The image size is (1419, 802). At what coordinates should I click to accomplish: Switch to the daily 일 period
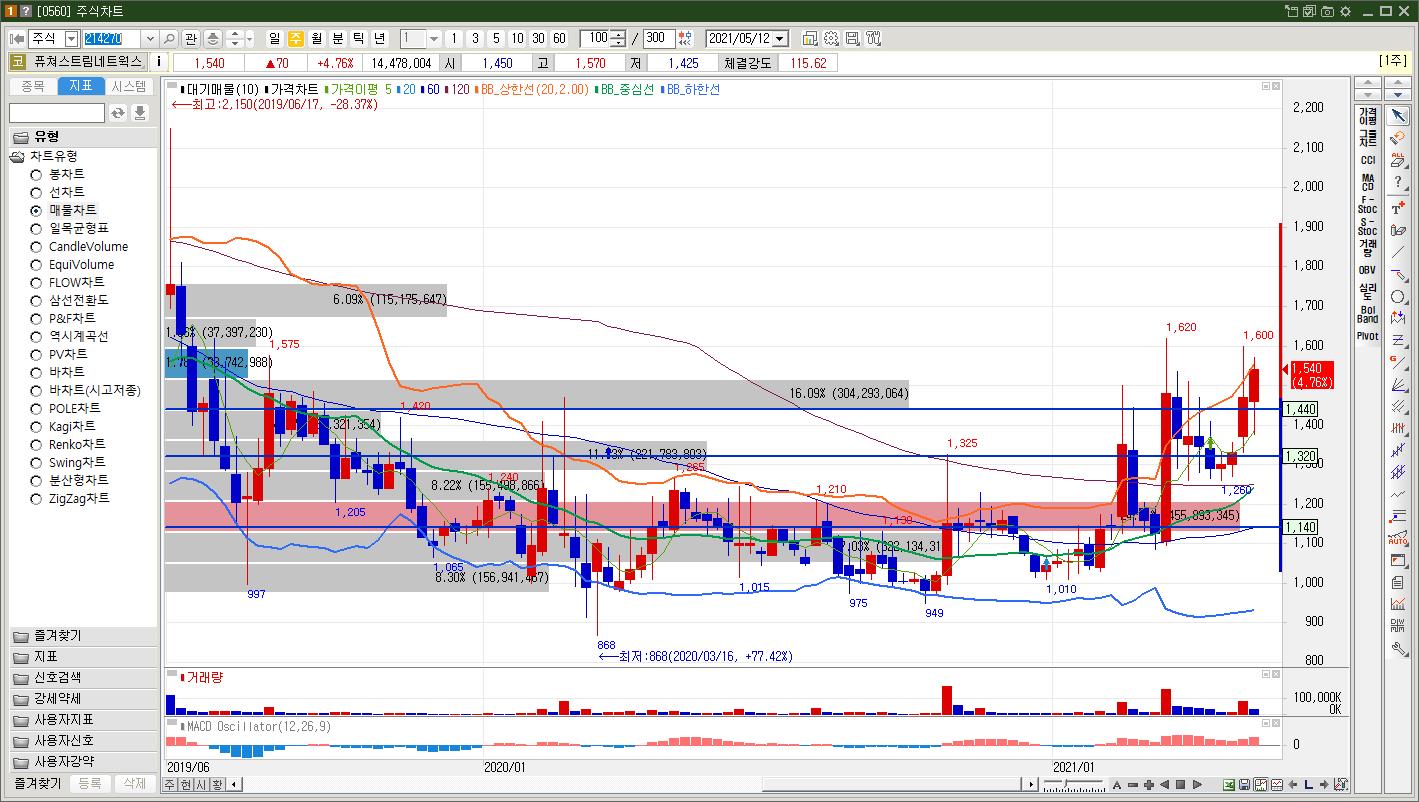click(x=275, y=38)
